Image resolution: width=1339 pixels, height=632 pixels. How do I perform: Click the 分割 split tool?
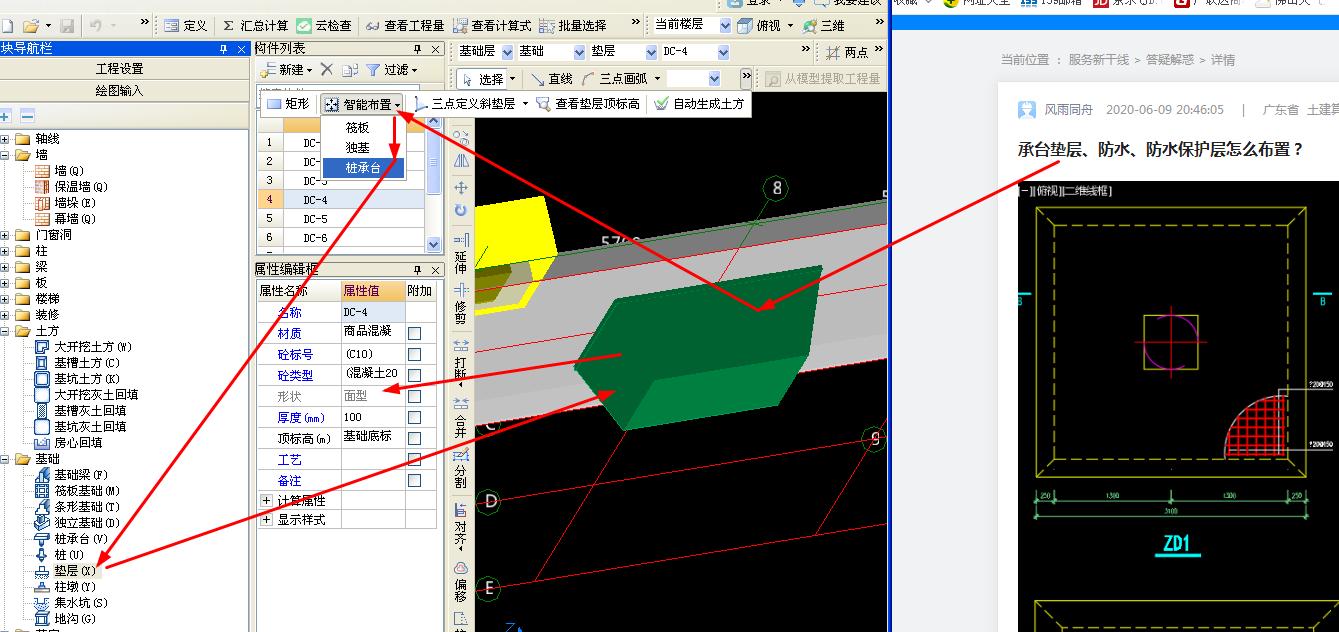click(461, 467)
